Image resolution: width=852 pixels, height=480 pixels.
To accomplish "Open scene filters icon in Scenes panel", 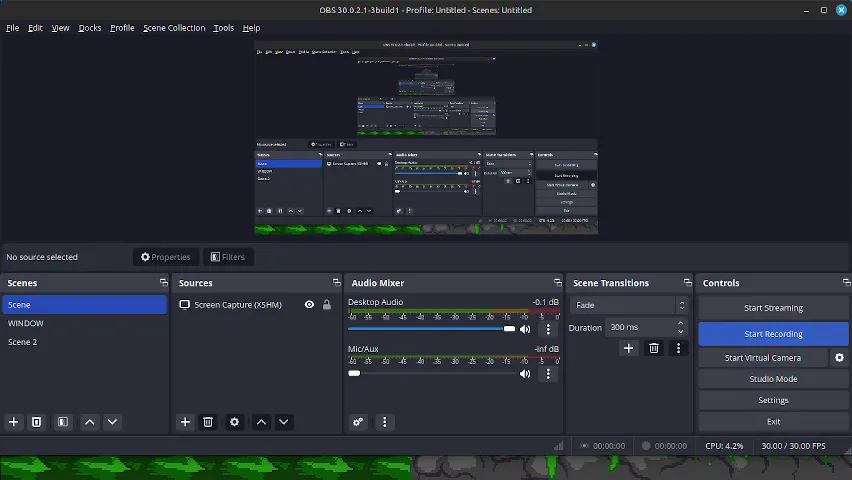I will (x=63, y=422).
